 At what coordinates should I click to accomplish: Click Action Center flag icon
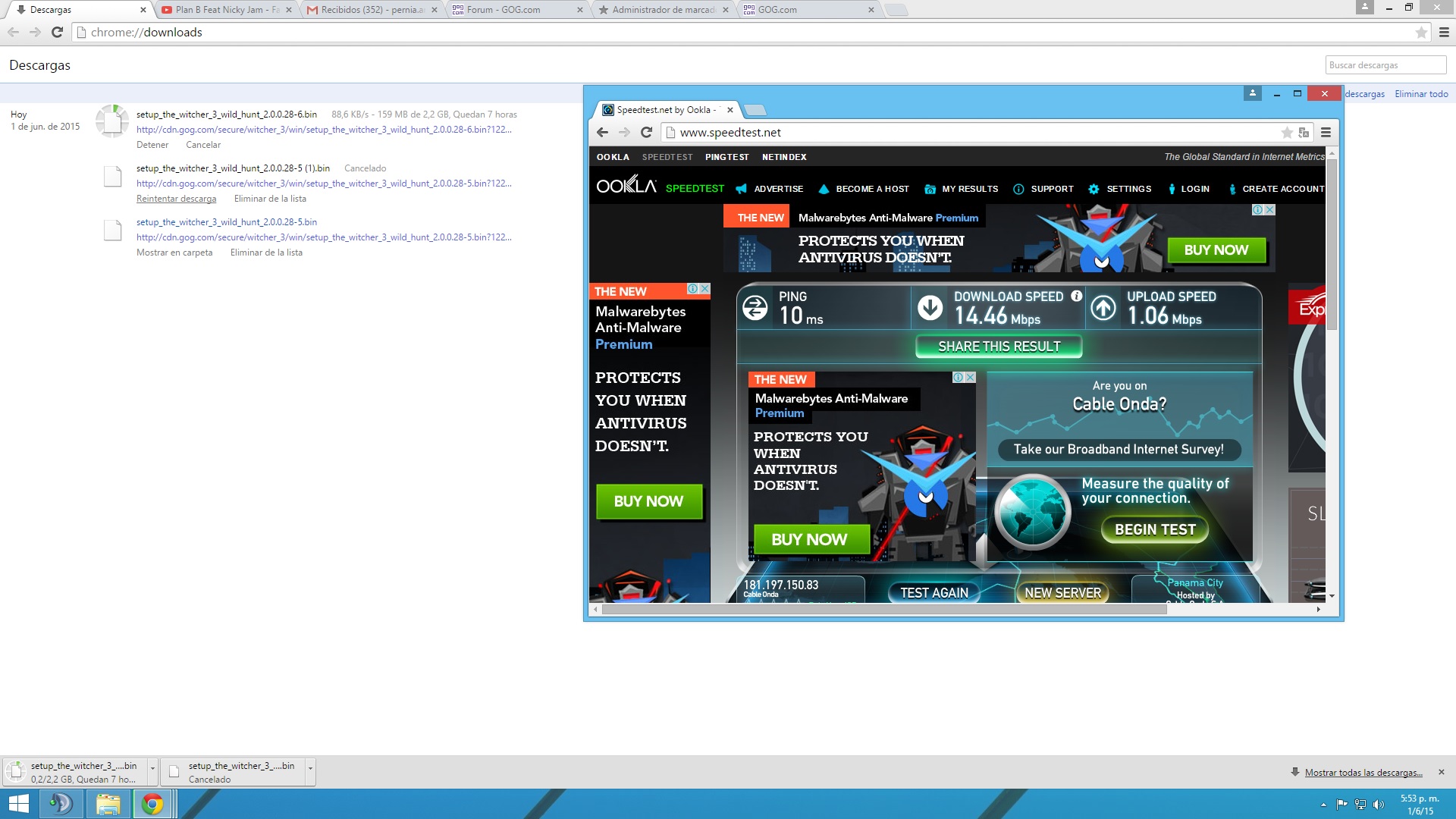tap(1341, 805)
